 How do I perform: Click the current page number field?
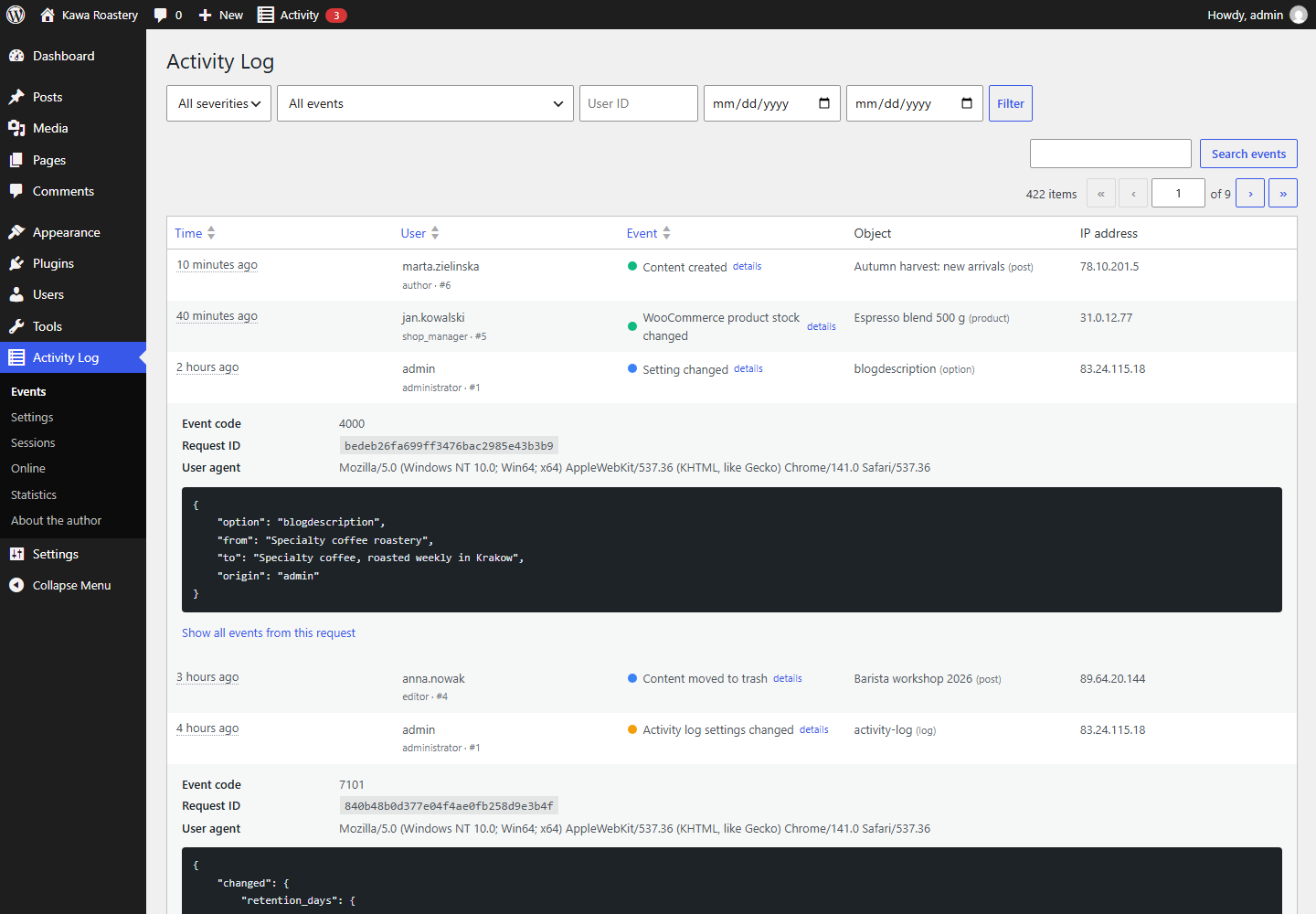(x=1178, y=193)
